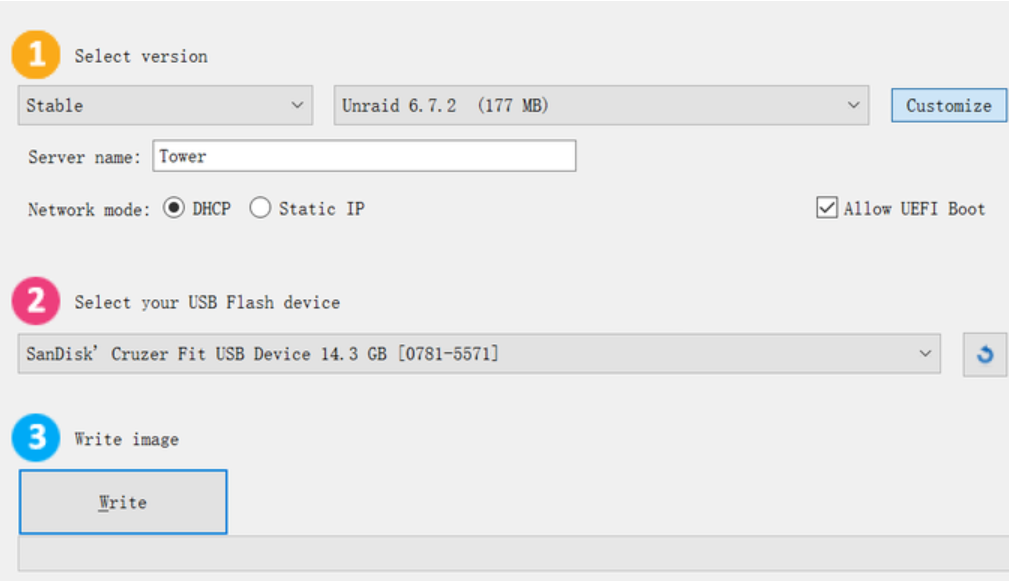Click the "Select version" heading

141,56
